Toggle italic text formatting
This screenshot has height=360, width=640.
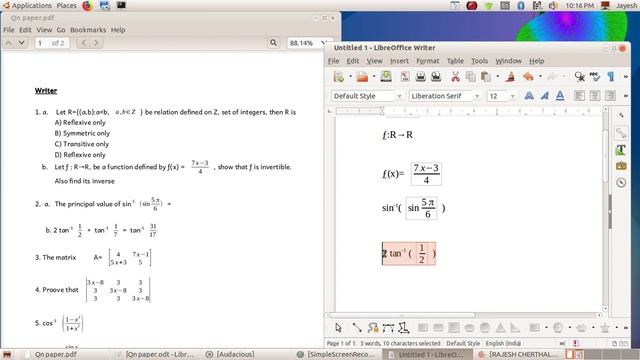tap(544, 96)
